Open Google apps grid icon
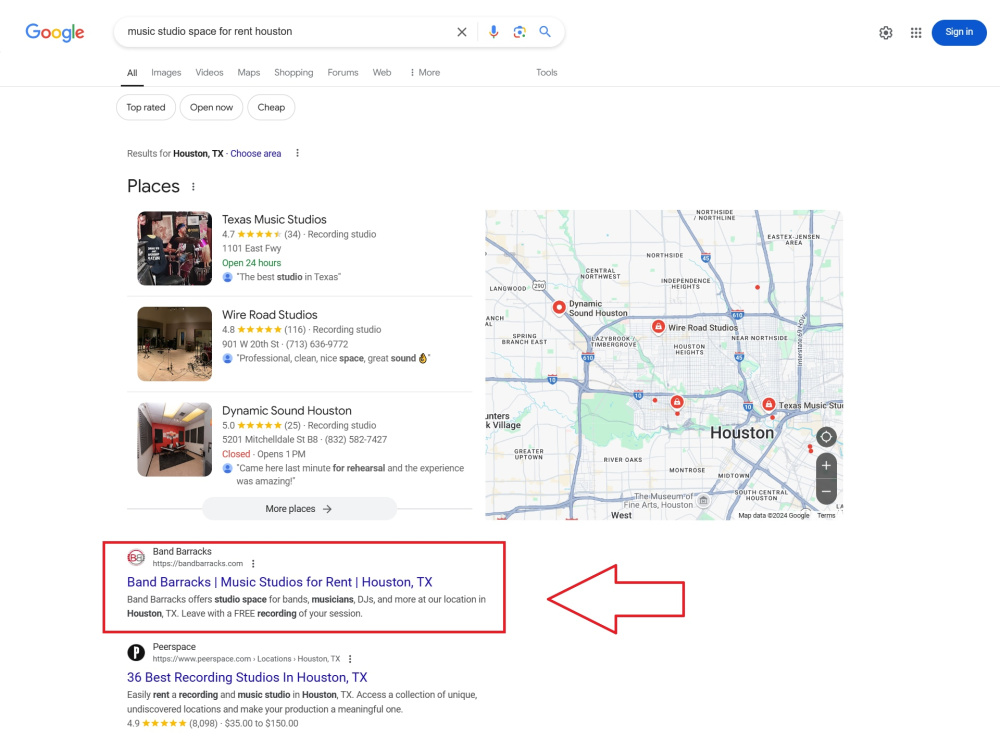Image resolution: width=1000 pixels, height=750 pixels. point(916,33)
